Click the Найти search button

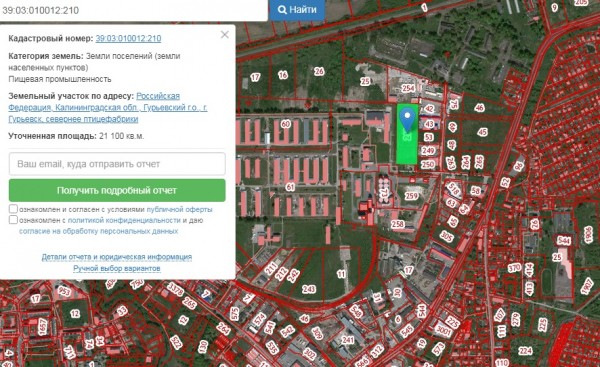click(297, 10)
